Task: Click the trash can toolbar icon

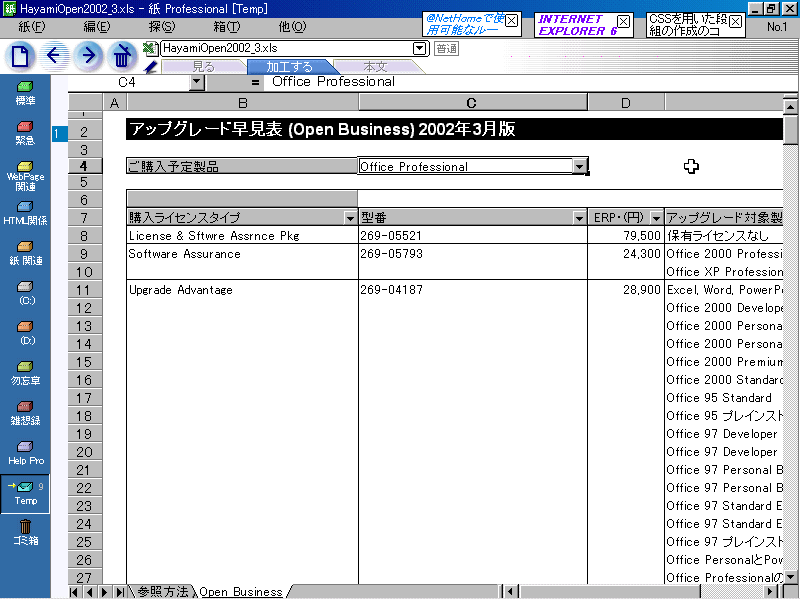Action: (x=122, y=56)
